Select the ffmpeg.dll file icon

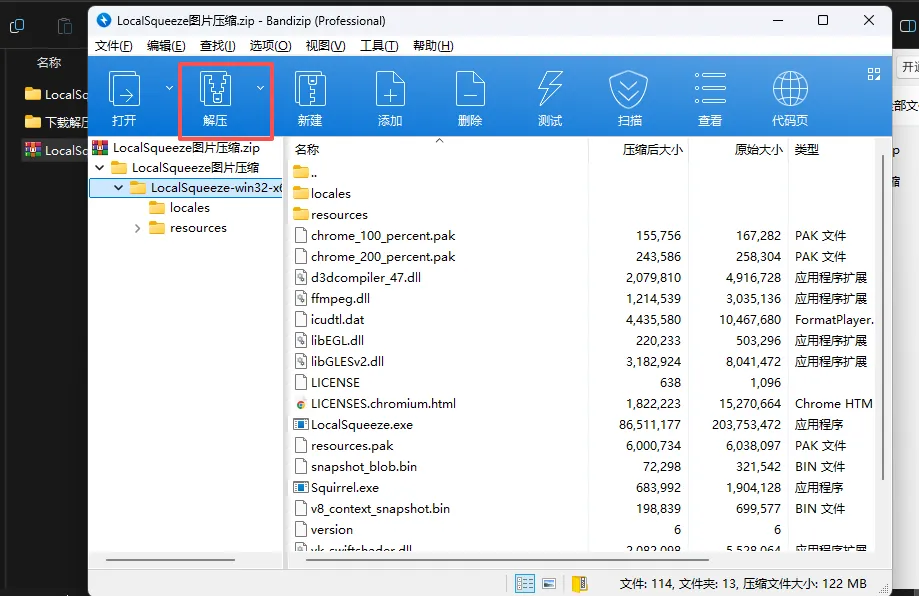click(301, 298)
